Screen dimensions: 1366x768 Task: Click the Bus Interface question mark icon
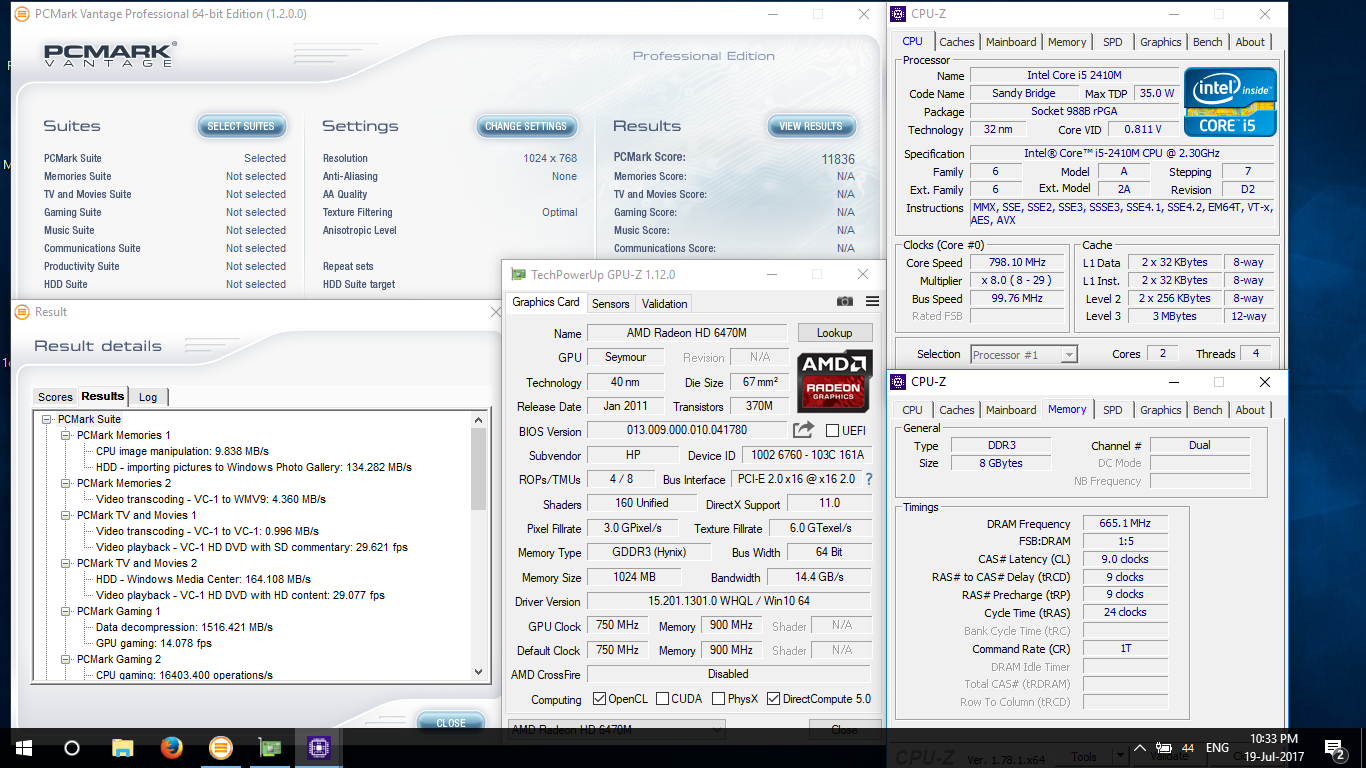point(868,479)
